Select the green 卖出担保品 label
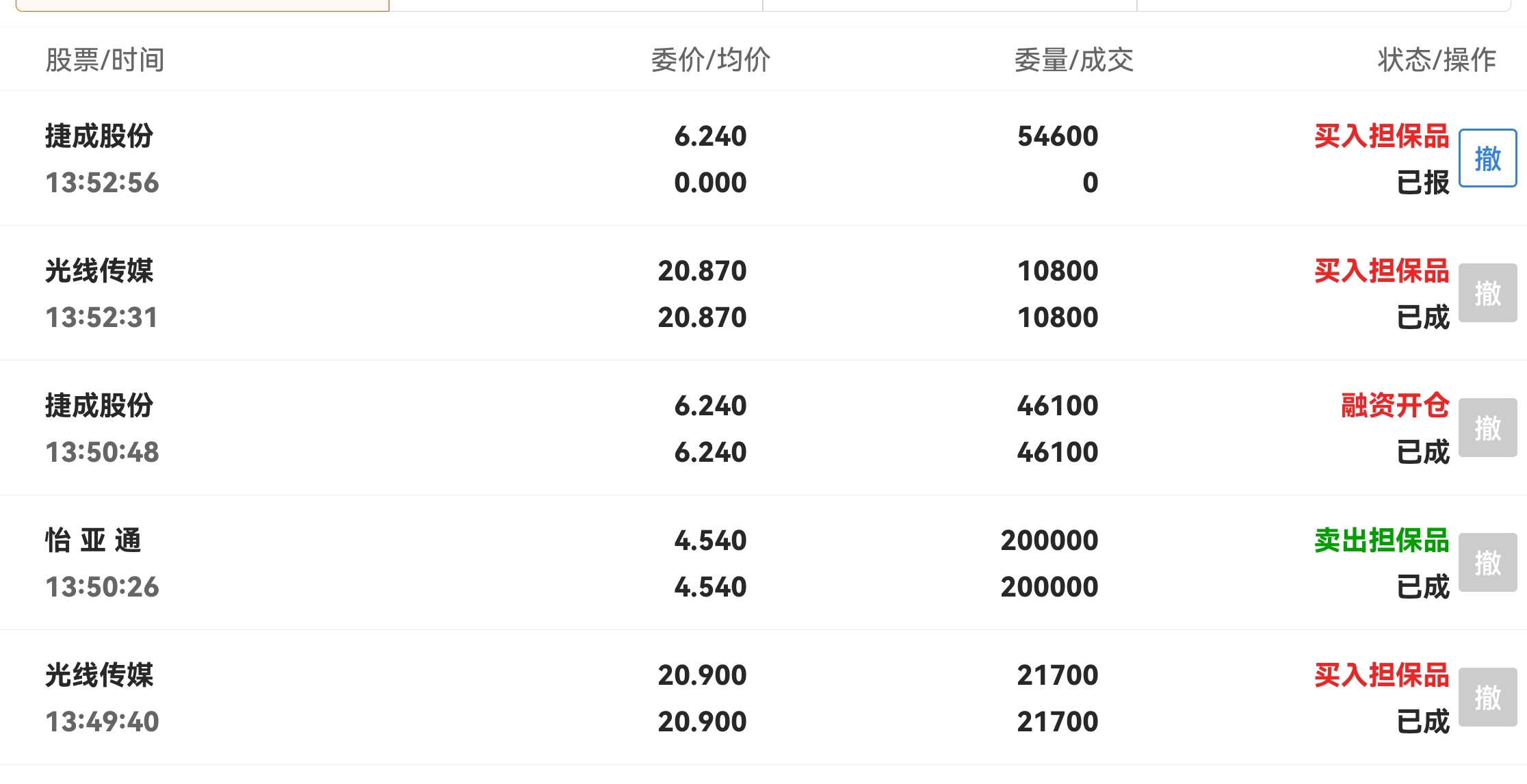 click(1381, 540)
